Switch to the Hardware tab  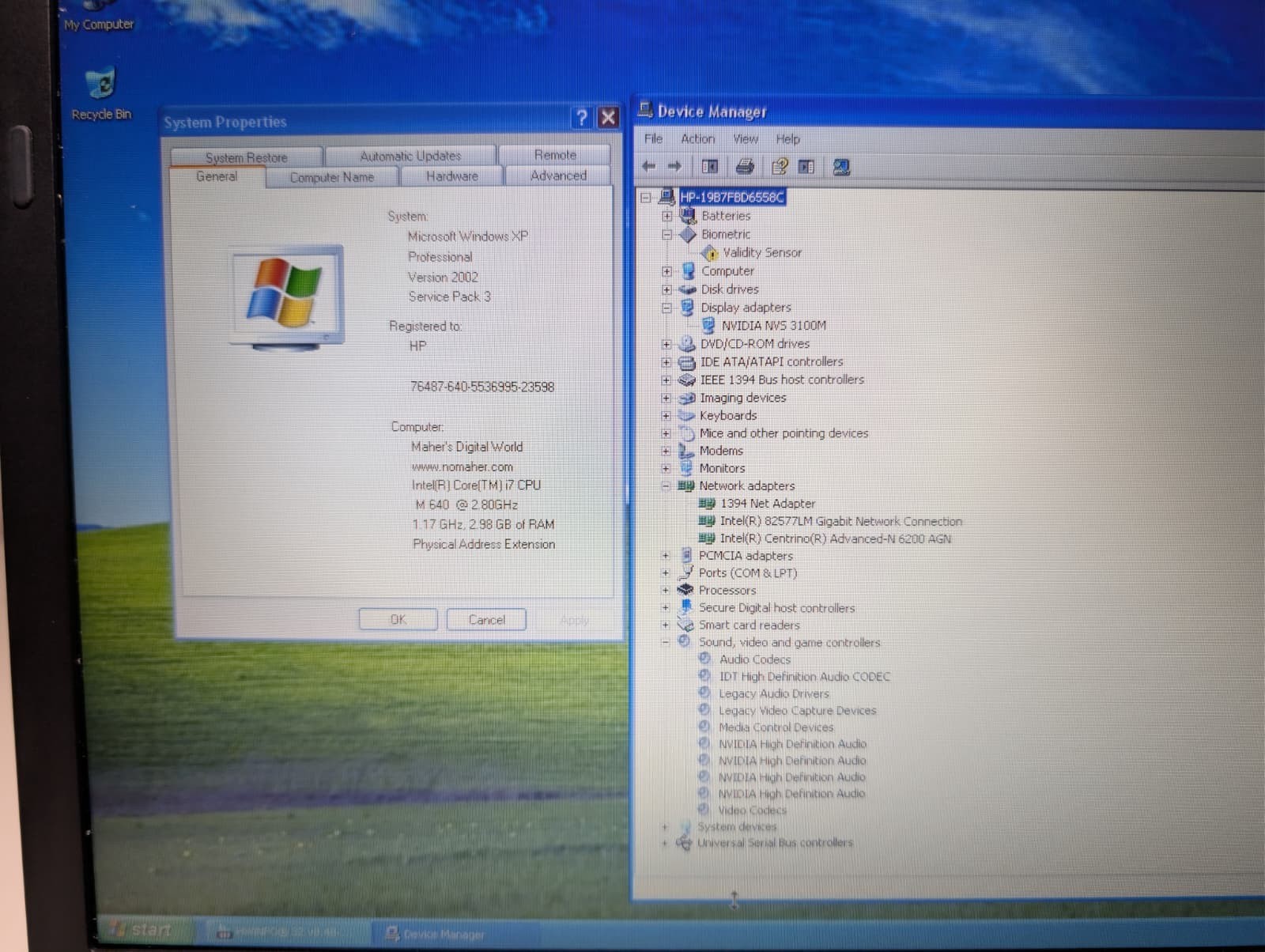point(452,176)
